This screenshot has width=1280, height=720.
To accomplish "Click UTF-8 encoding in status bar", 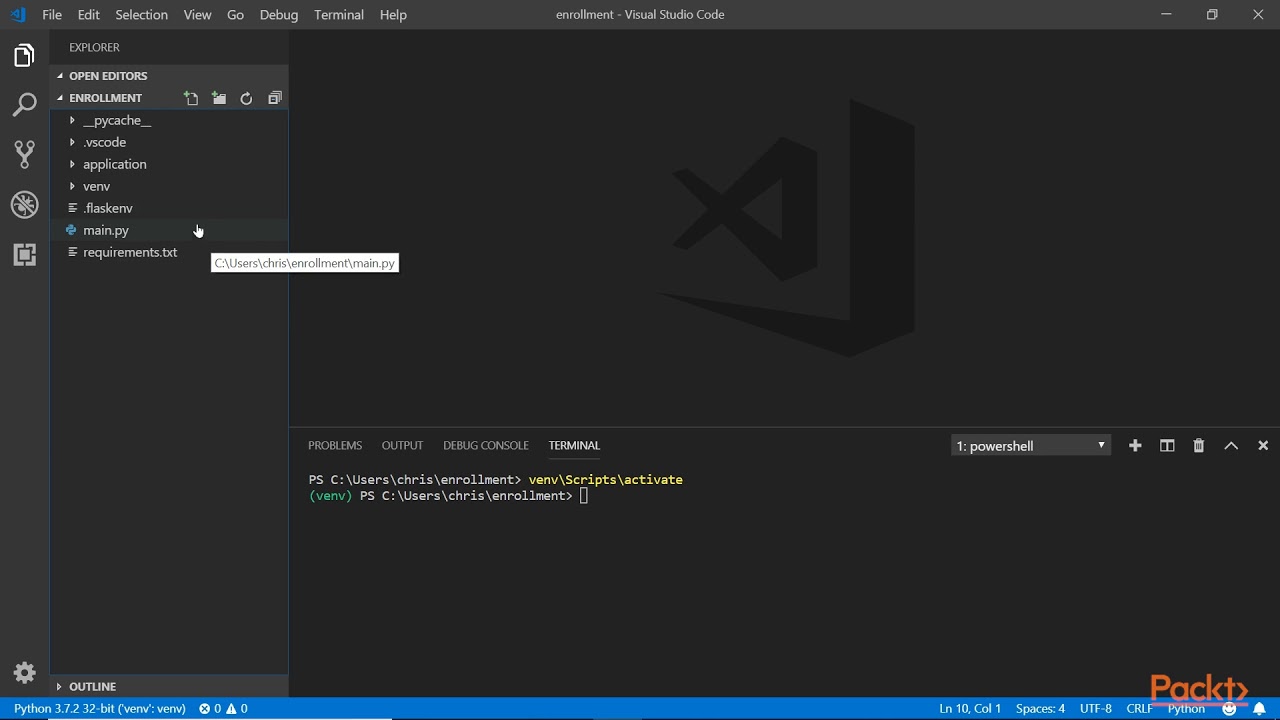I will coord(1096,709).
